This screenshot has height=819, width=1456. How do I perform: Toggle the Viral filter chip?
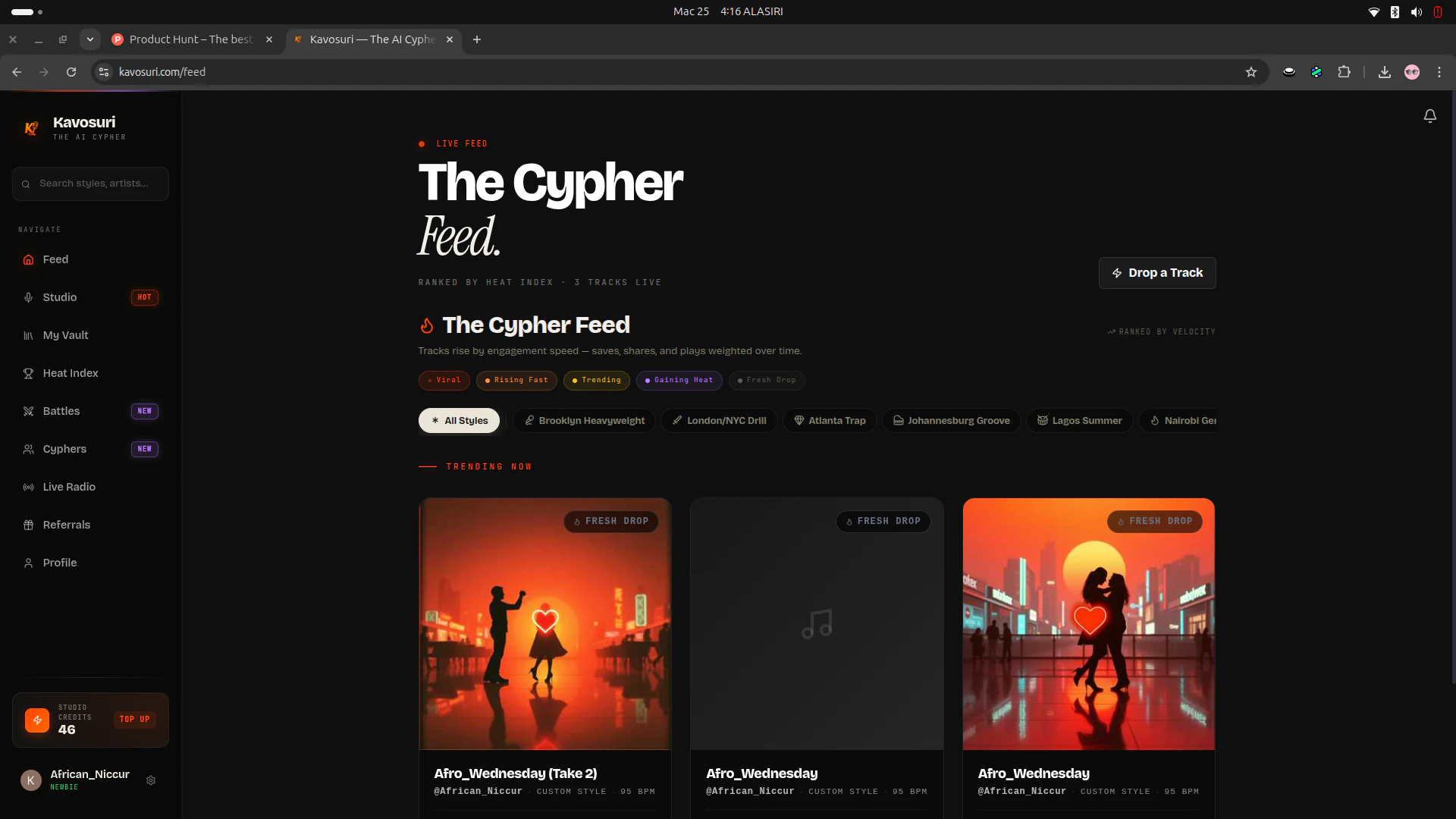(444, 380)
